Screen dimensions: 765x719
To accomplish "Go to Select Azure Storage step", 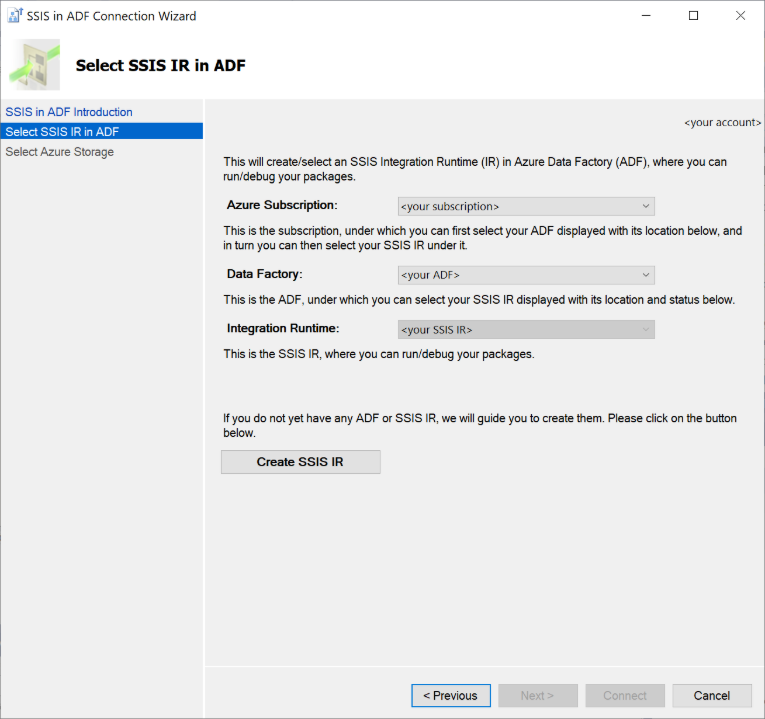I will (60, 152).
